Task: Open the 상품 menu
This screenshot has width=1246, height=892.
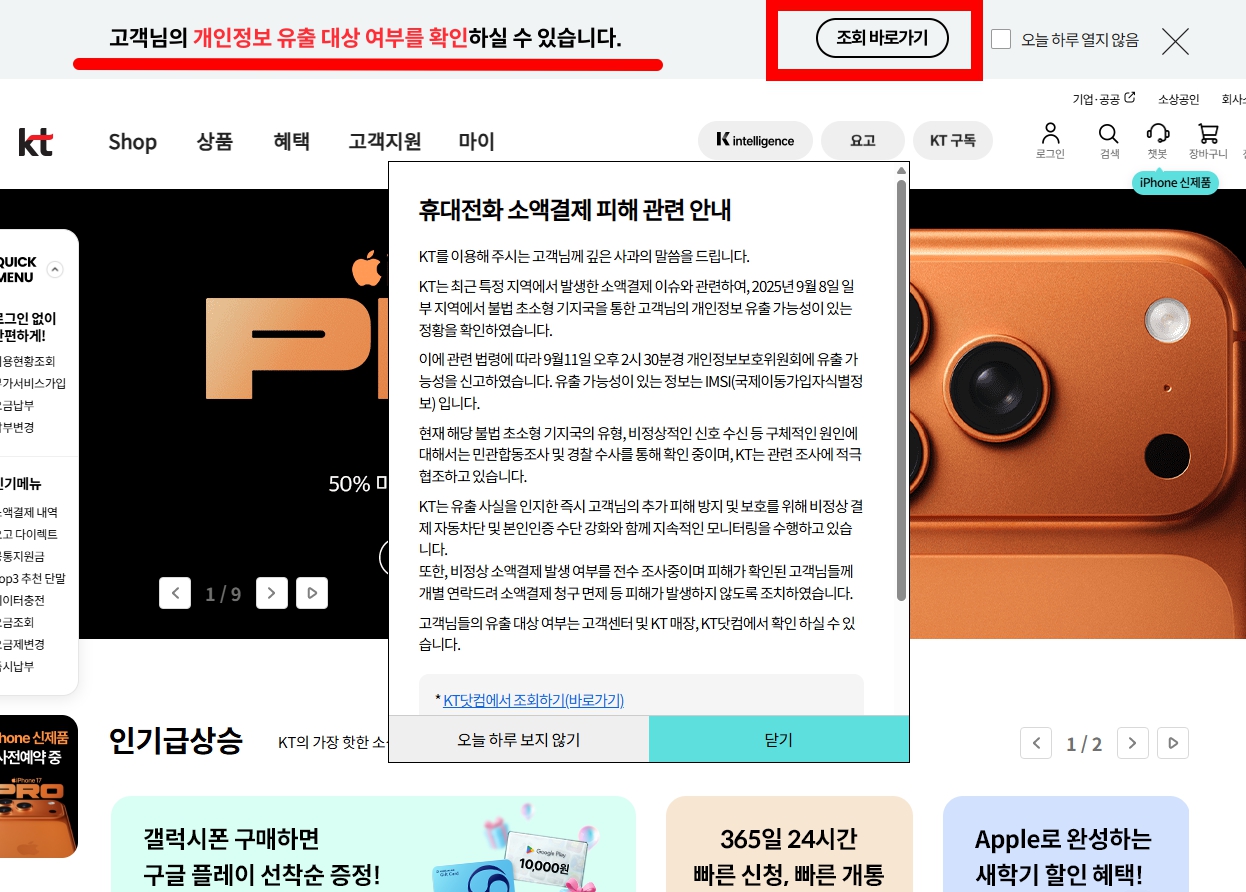Action: [x=215, y=142]
